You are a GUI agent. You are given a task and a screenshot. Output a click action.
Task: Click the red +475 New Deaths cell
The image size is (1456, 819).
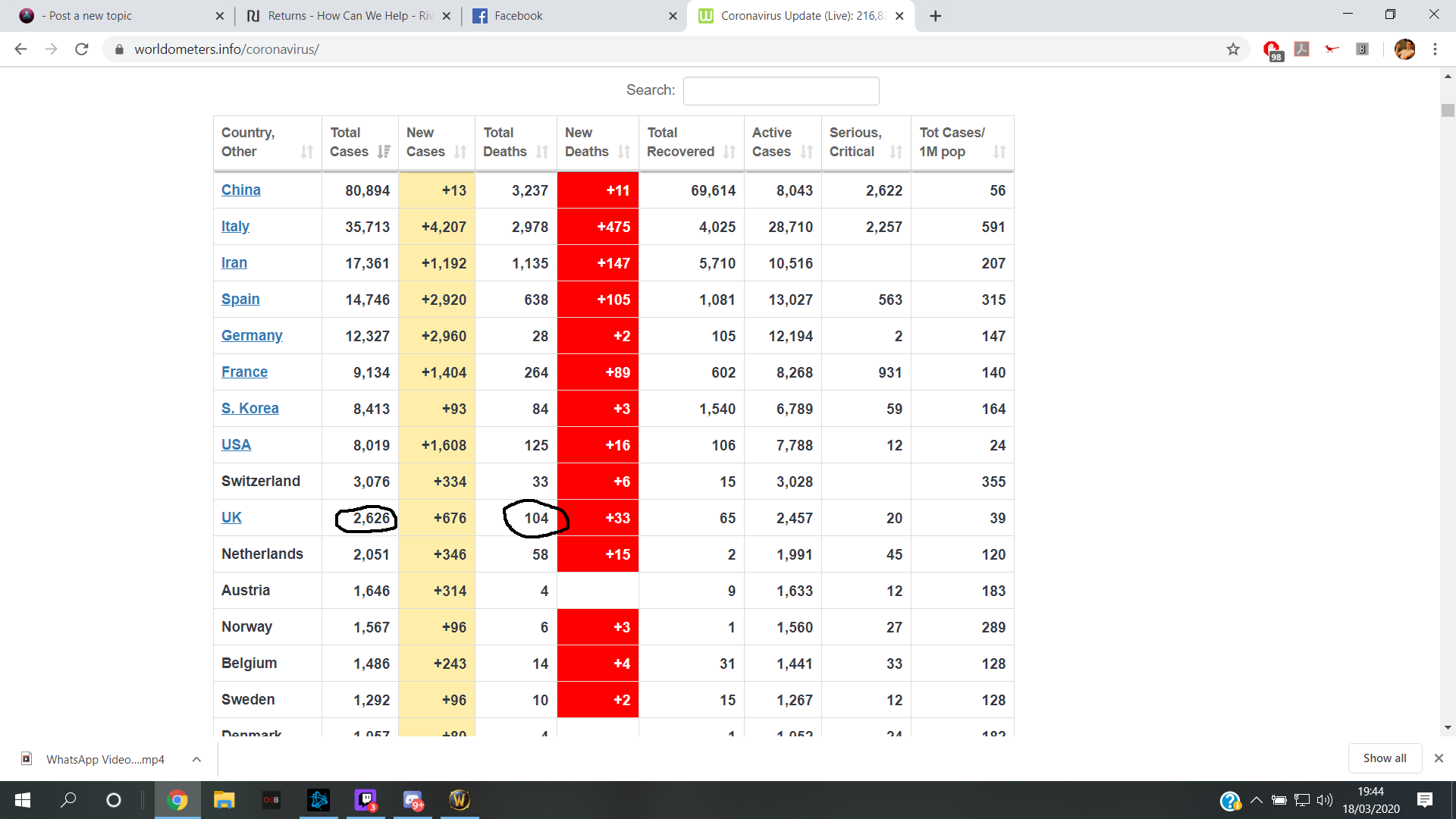tap(598, 227)
